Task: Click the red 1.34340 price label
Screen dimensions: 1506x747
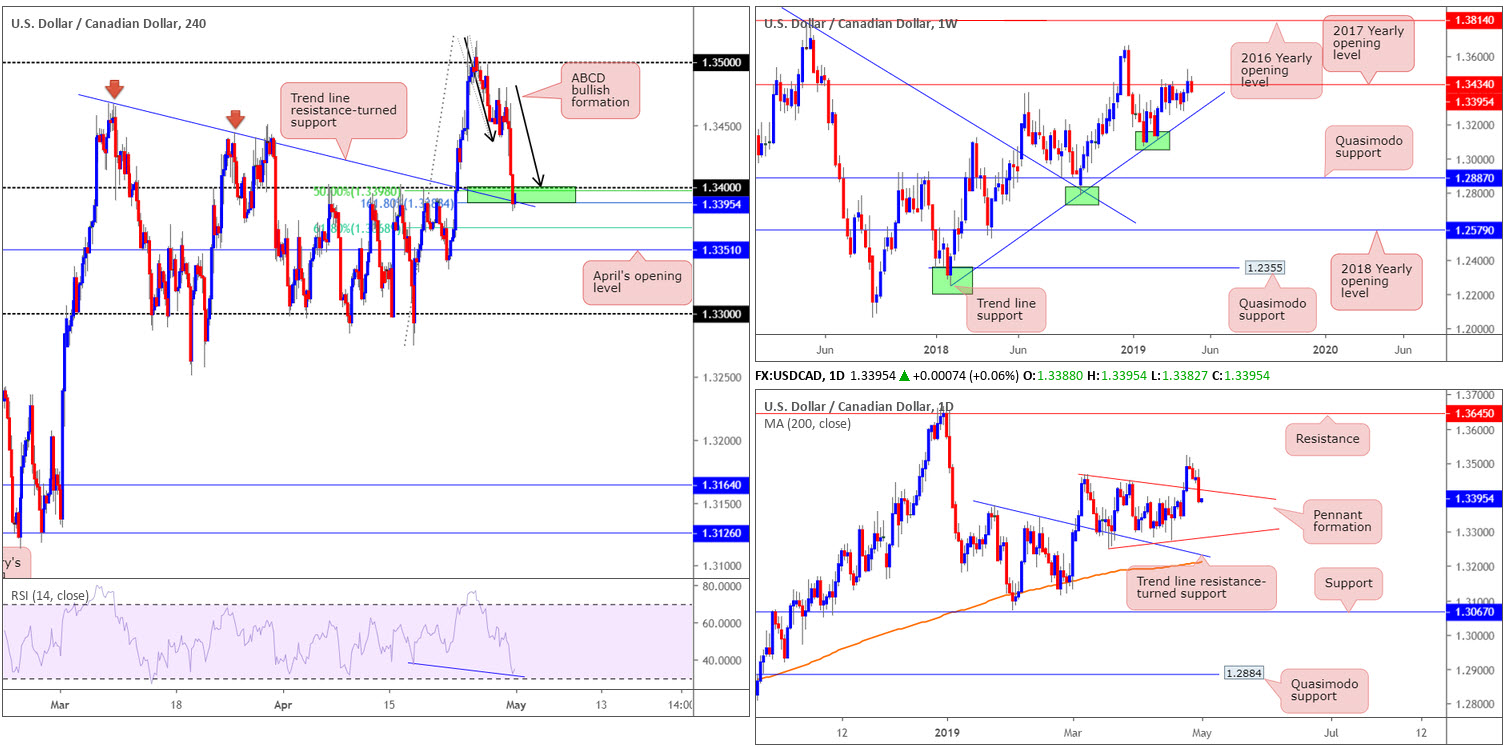Action: 1475,85
